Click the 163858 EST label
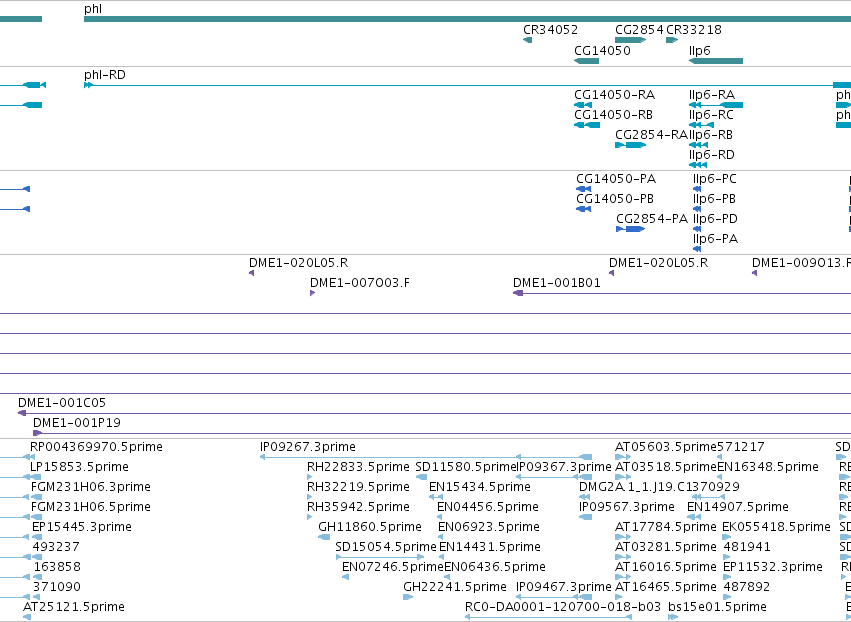Viewport: 851px width, 622px height. pyautogui.click(x=57, y=567)
